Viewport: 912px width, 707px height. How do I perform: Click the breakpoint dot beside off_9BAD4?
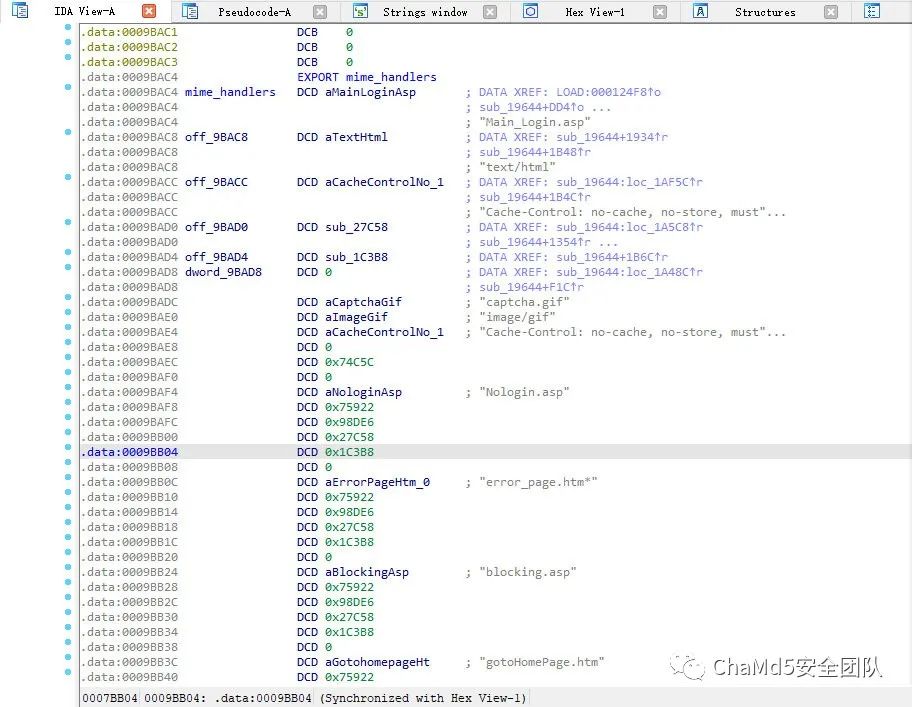[68, 252]
